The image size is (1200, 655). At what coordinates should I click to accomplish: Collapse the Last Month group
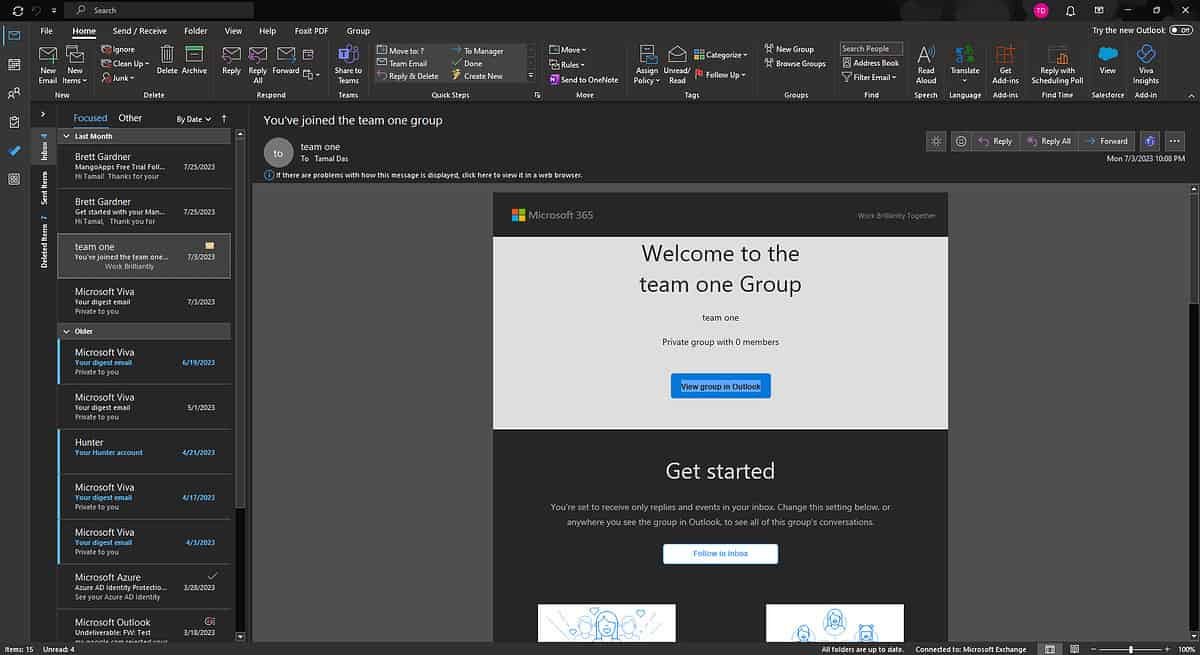tap(66, 136)
